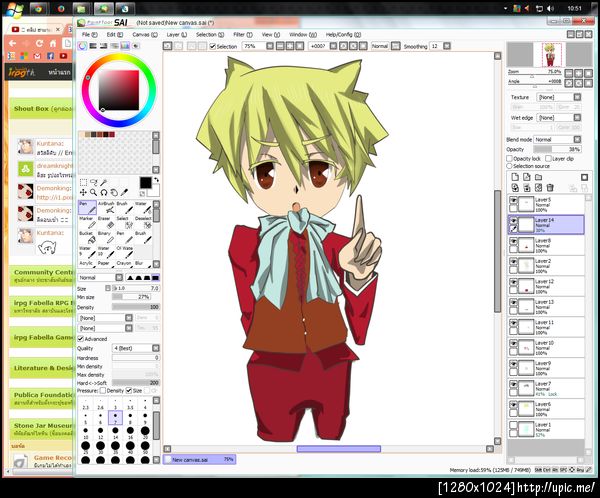This screenshot has width=600, height=498.
Task: Open the File menu
Action: pyautogui.click(x=90, y=34)
